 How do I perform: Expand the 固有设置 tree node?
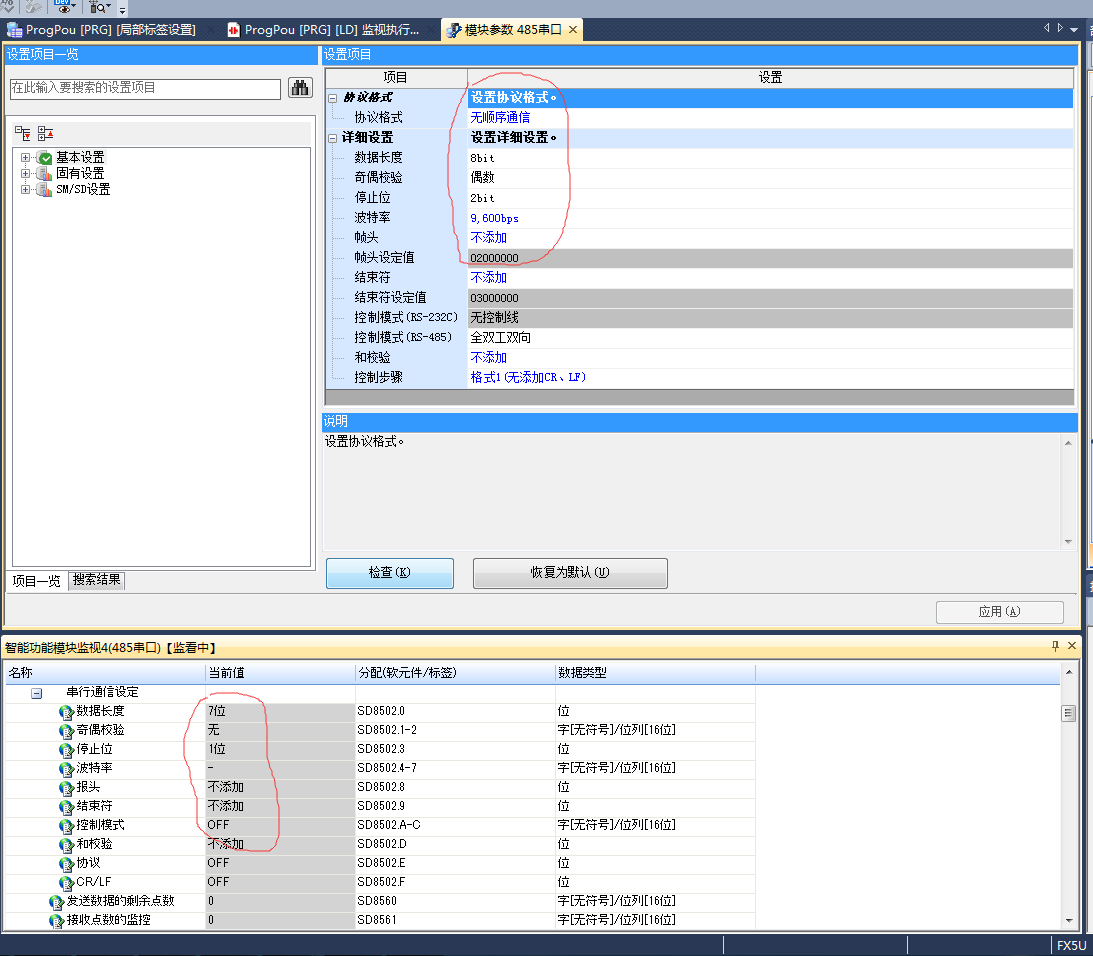(x=25, y=174)
